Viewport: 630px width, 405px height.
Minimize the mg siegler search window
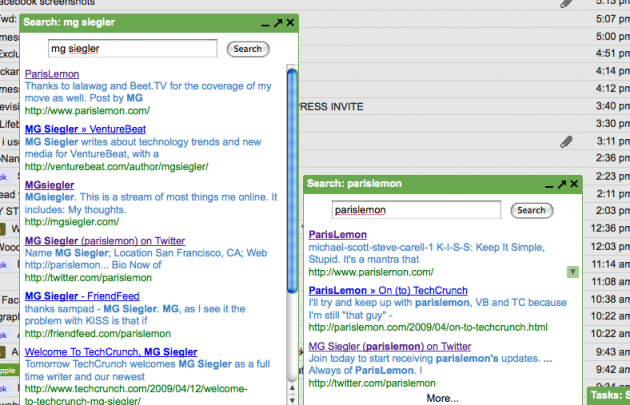click(x=265, y=25)
